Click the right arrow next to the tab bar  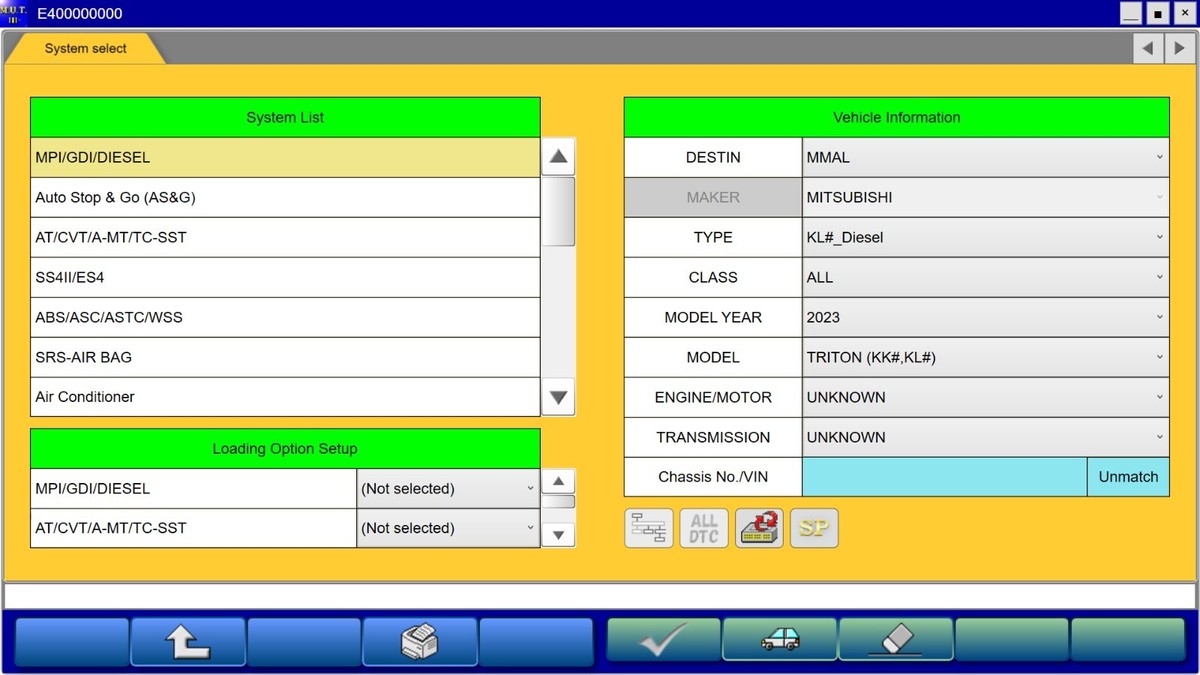click(x=1180, y=48)
